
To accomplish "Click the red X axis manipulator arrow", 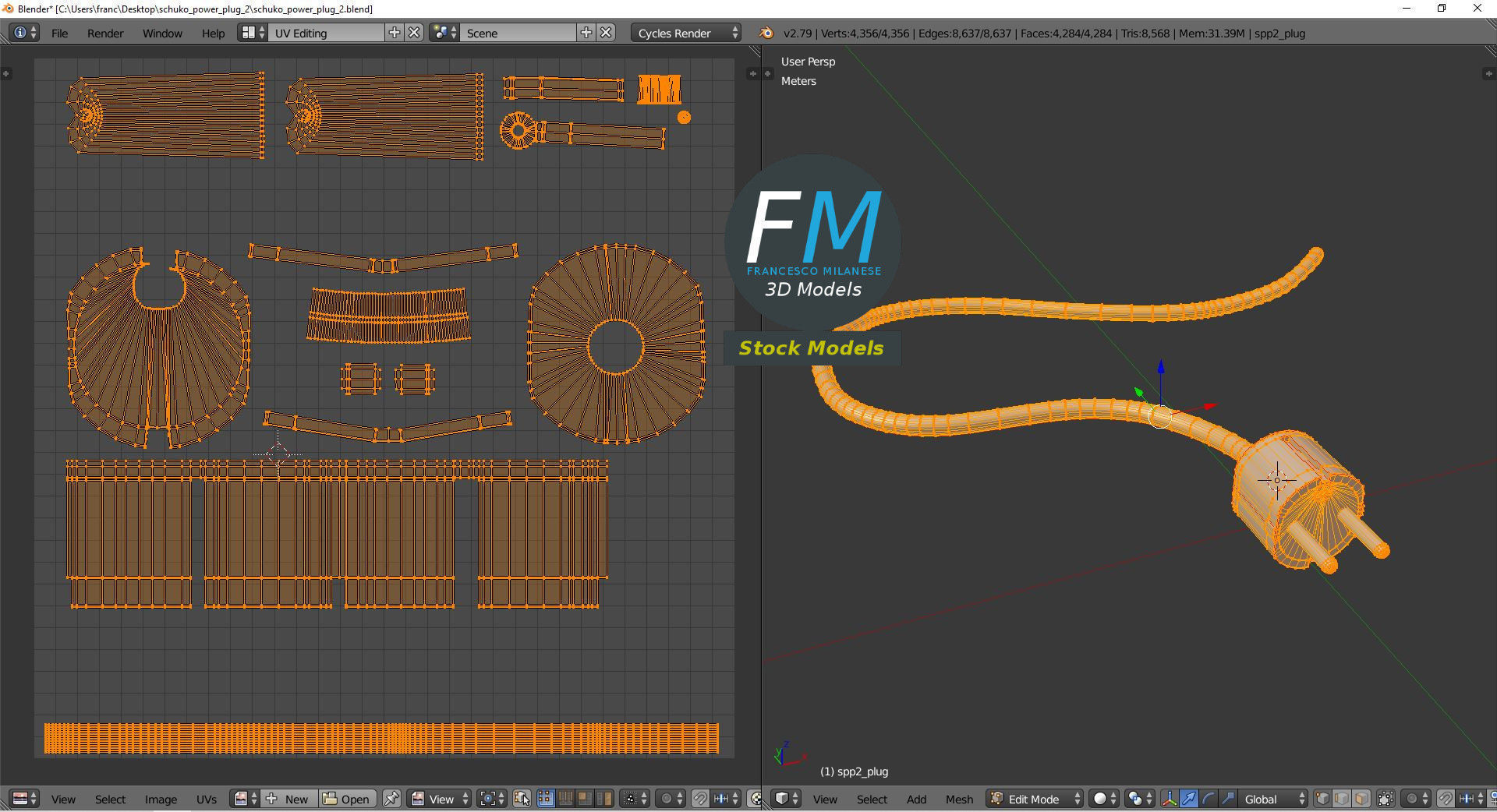I will coord(1210,405).
